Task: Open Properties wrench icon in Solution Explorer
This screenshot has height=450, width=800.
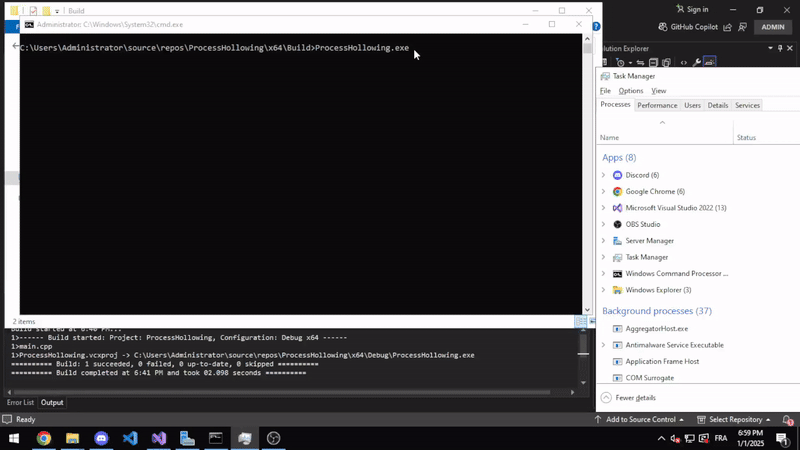Action: (x=696, y=62)
